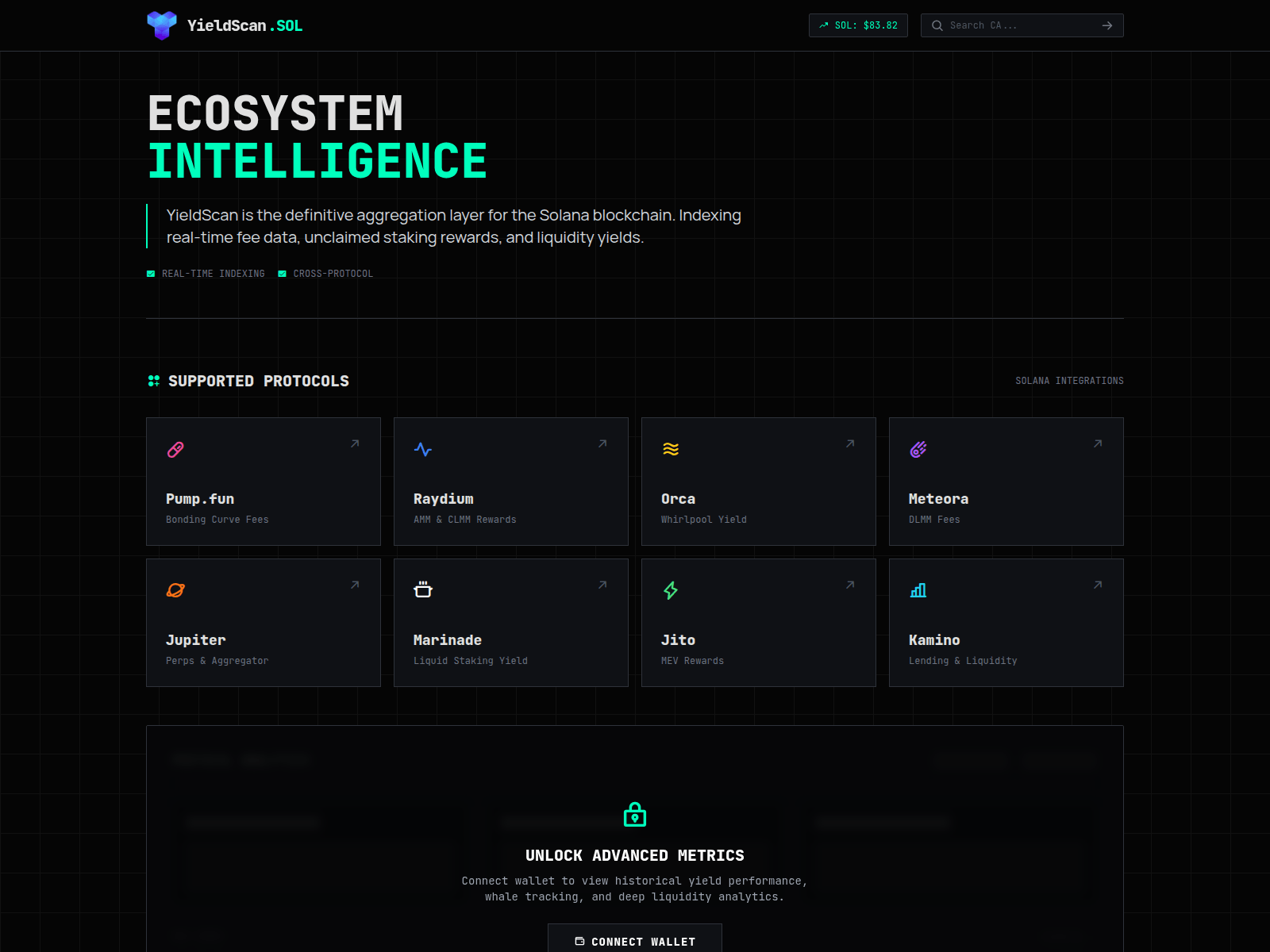Open the YieldScan.SOL home link
This screenshot has width=1270, height=952.
point(225,25)
